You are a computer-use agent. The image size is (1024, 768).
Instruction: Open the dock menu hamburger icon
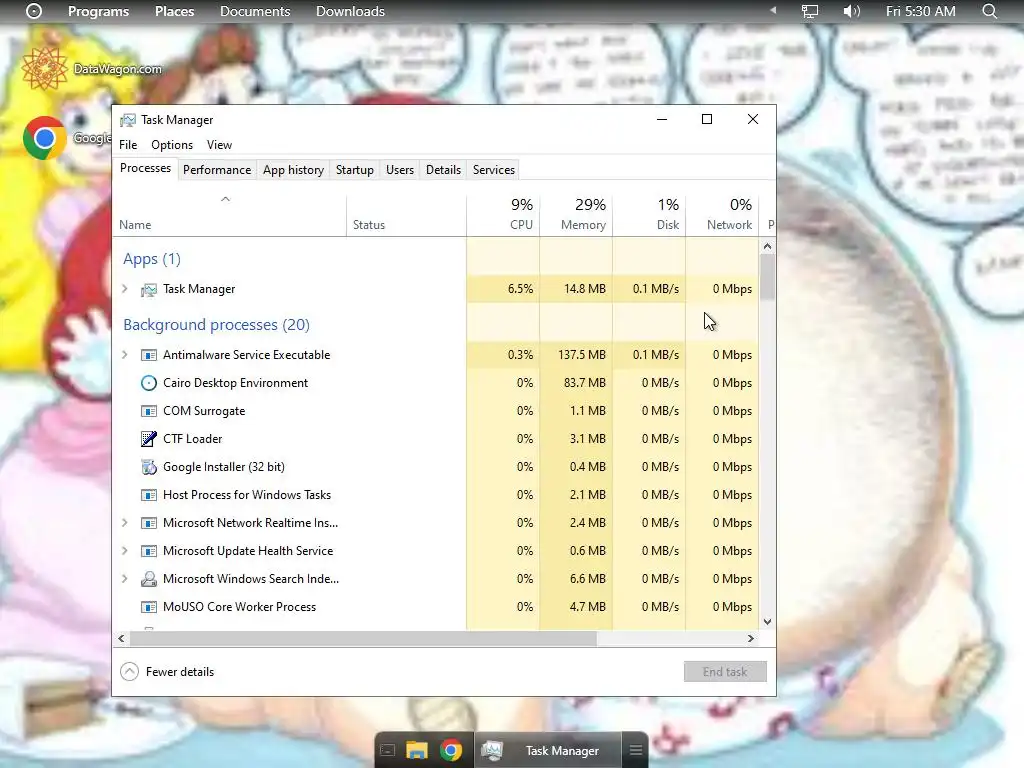click(635, 750)
